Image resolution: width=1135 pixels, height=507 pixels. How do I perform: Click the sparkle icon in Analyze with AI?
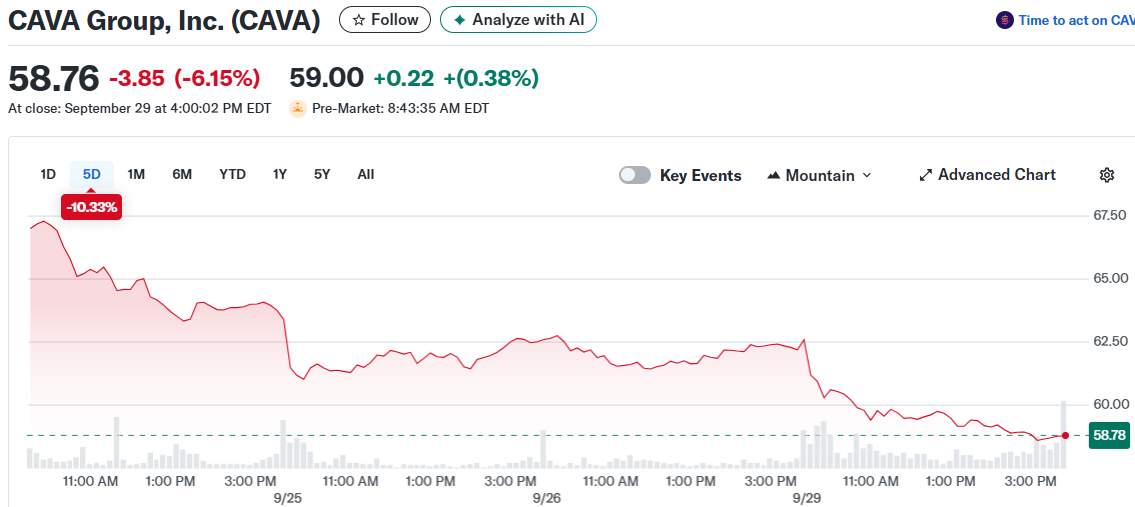click(x=459, y=20)
